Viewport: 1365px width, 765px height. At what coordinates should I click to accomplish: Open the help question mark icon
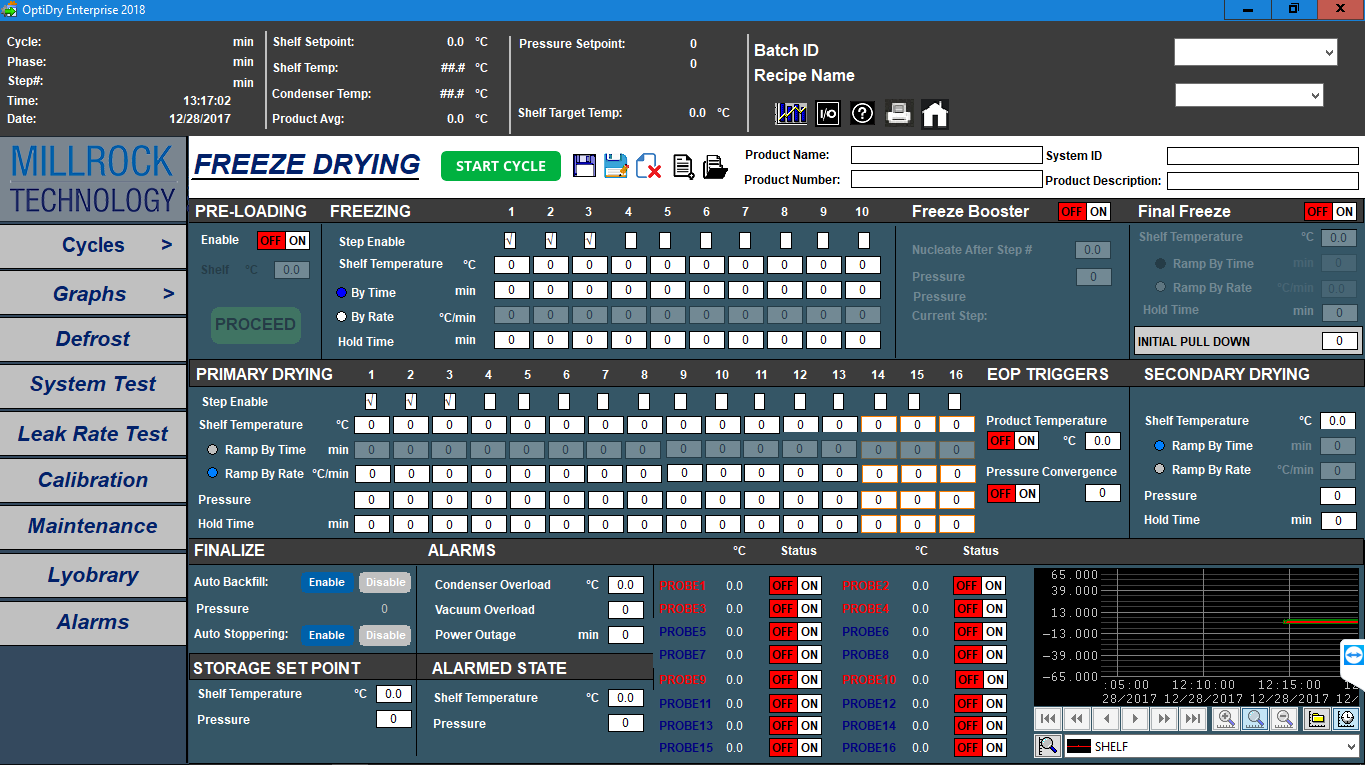[863, 113]
